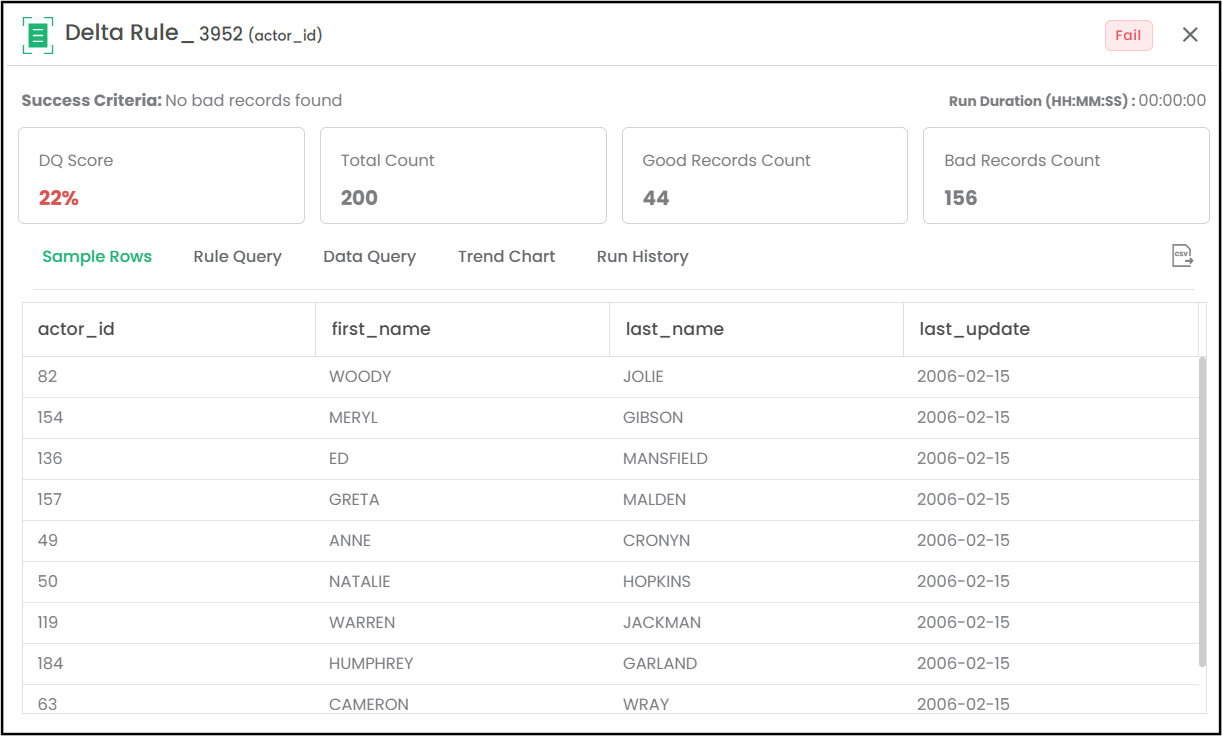Show the Trend Chart tab
This screenshot has height=736, width=1222.
[x=506, y=256]
